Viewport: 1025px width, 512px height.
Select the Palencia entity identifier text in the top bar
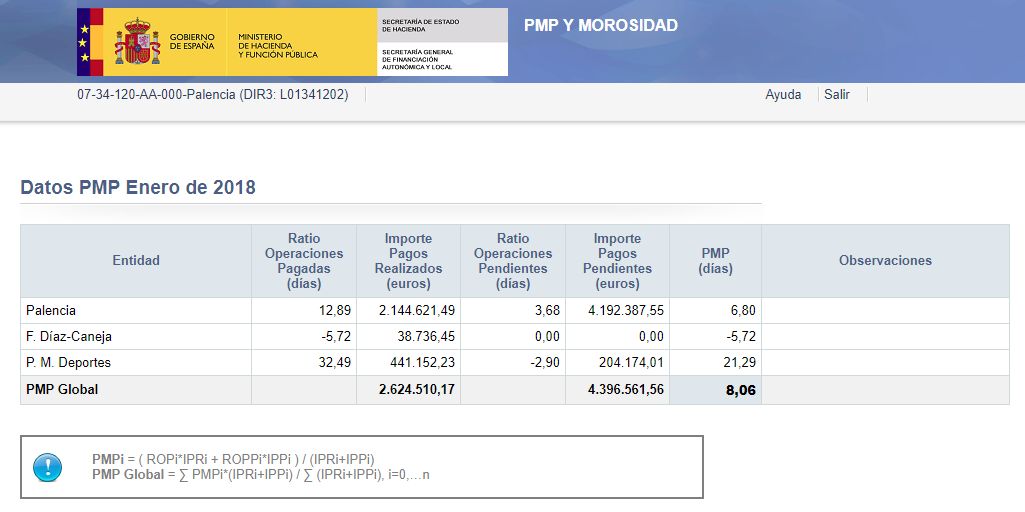tap(212, 94)
